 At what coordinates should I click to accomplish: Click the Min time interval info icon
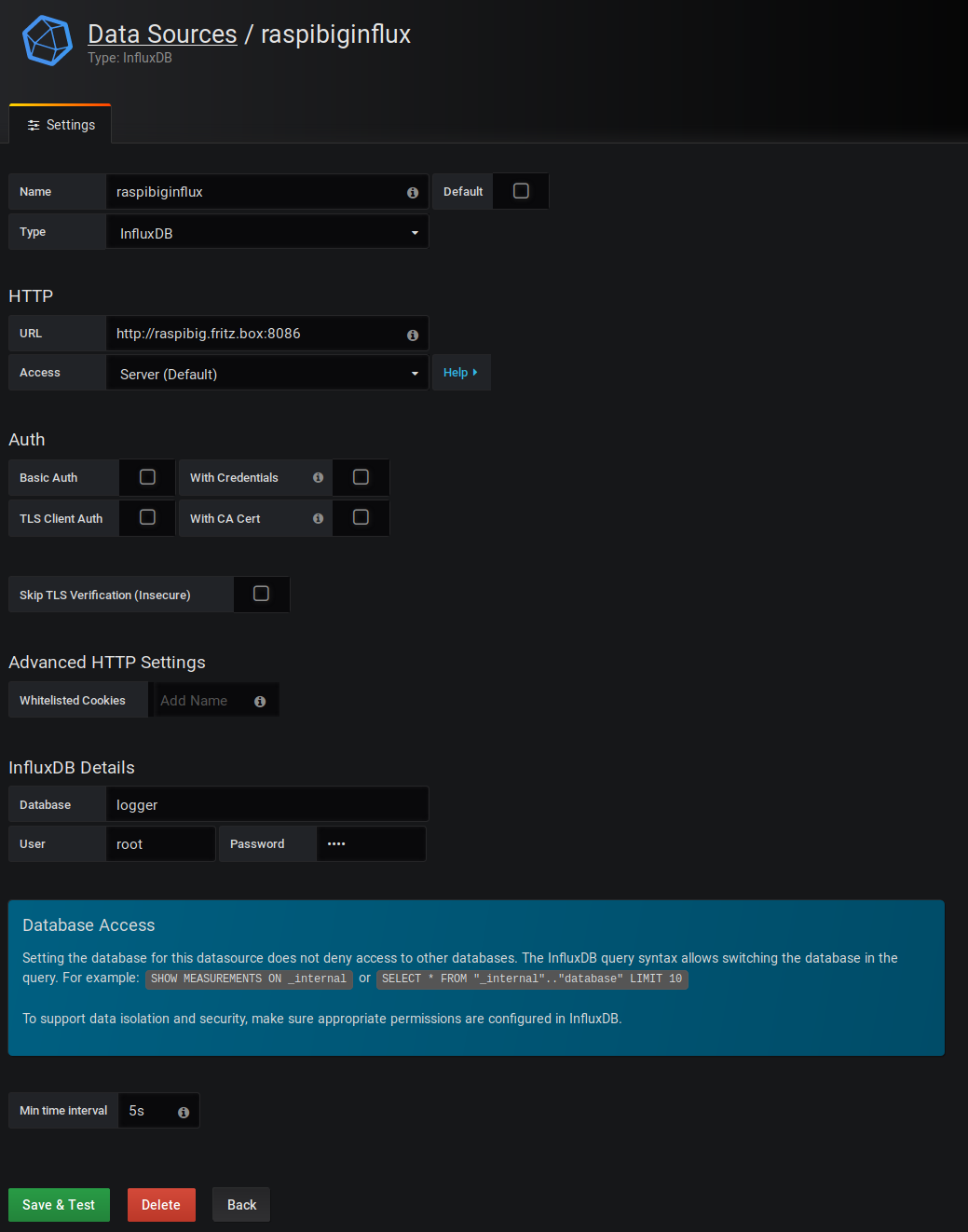[184, 1113]
